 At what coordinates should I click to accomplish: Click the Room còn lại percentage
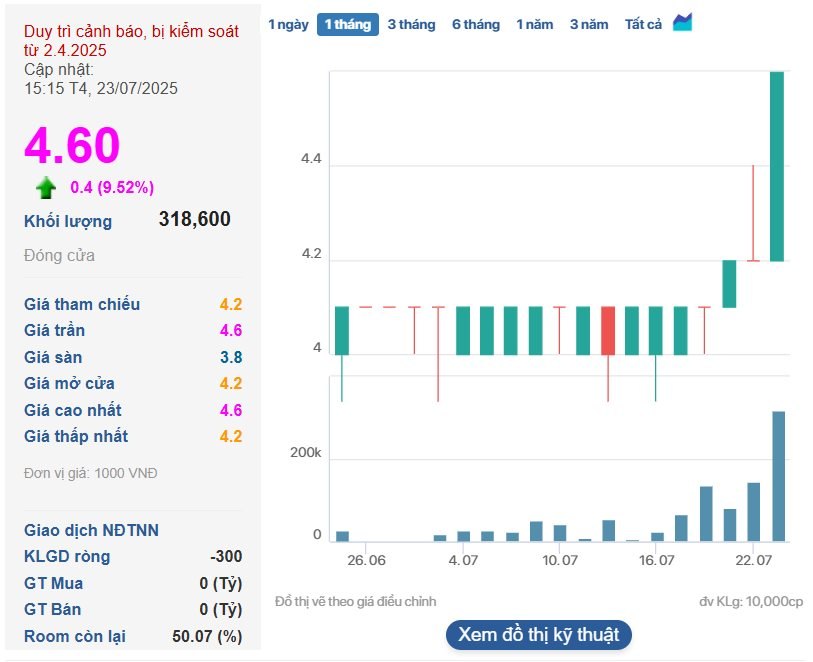click(x=206, y=636)
